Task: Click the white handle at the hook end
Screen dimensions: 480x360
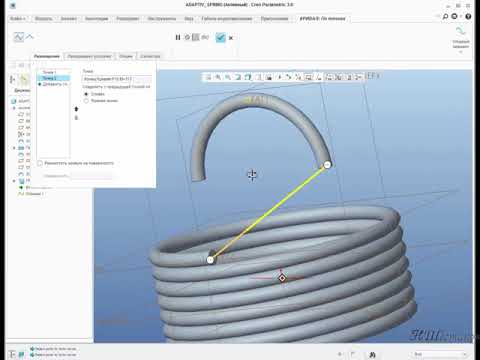Action: point(327,164)
